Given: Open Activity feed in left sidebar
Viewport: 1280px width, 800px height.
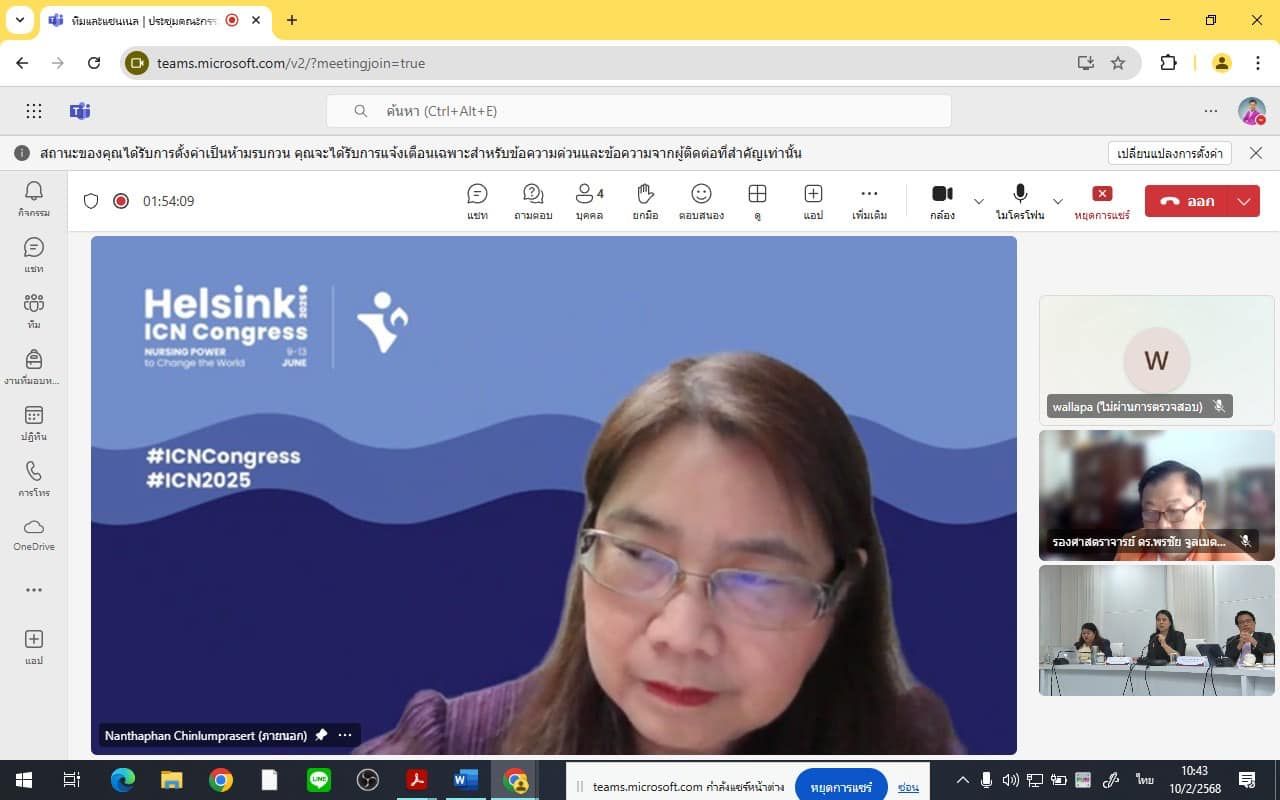Looking at the screenshot, I should 34,198.
